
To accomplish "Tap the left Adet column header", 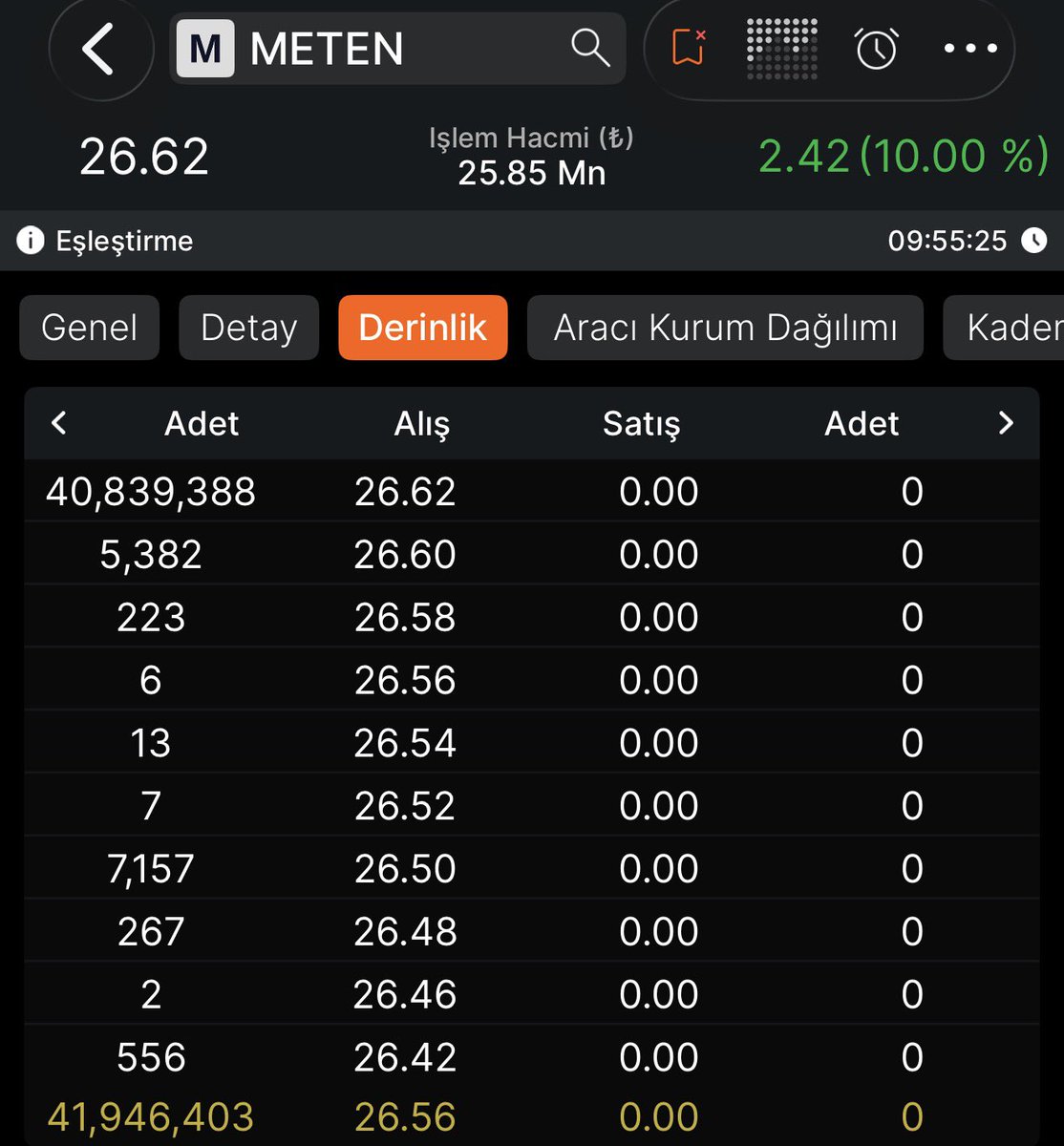I will click(x=202, y=423).
